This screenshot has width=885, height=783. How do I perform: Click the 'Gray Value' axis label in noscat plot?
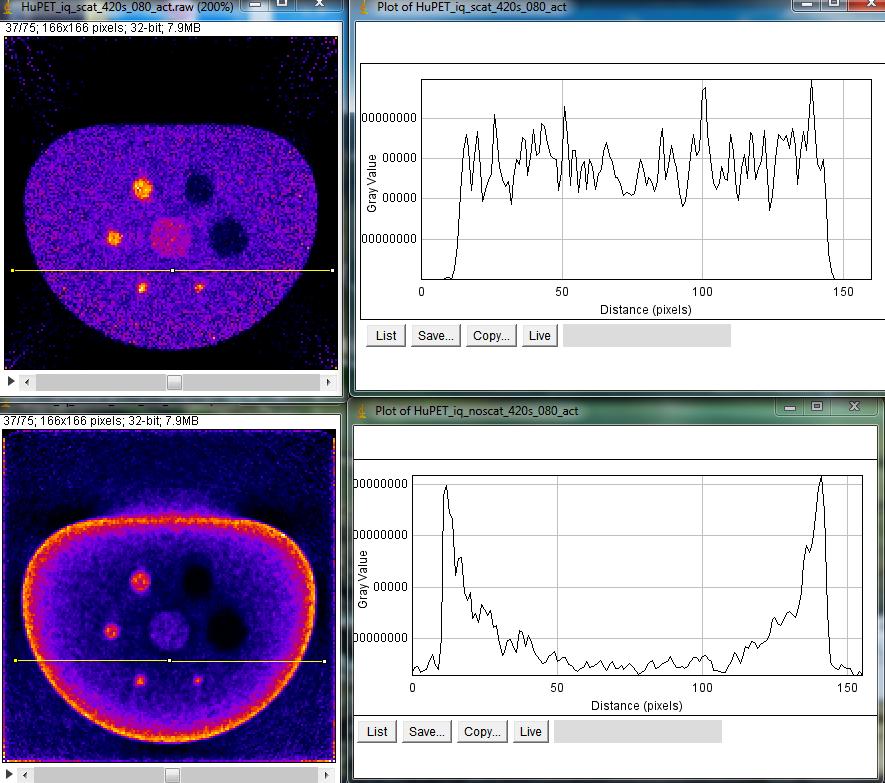pyautogui.click(x=363, y=579)
